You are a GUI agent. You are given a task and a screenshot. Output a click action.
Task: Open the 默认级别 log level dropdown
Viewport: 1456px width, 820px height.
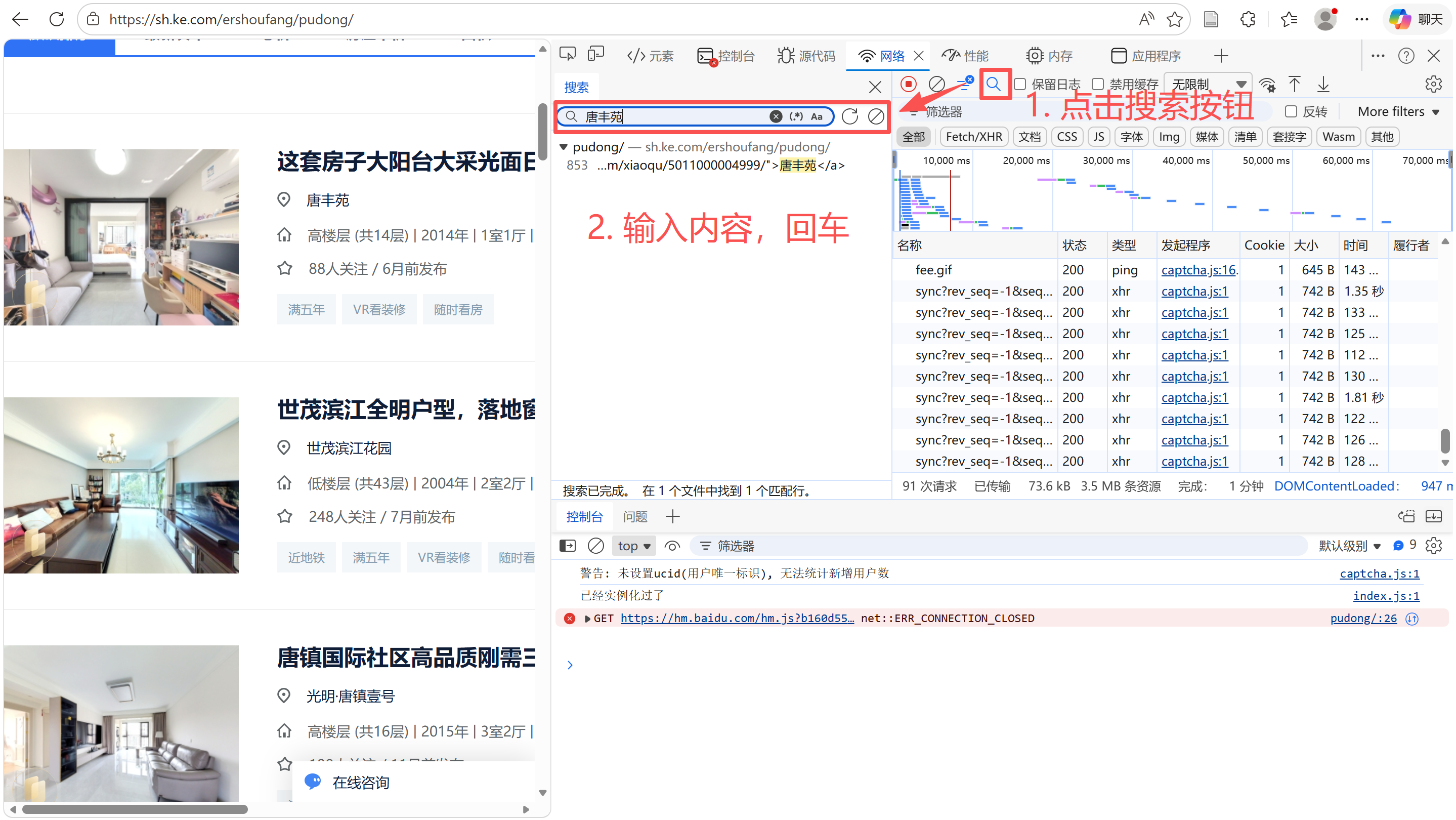[1350, 546]
